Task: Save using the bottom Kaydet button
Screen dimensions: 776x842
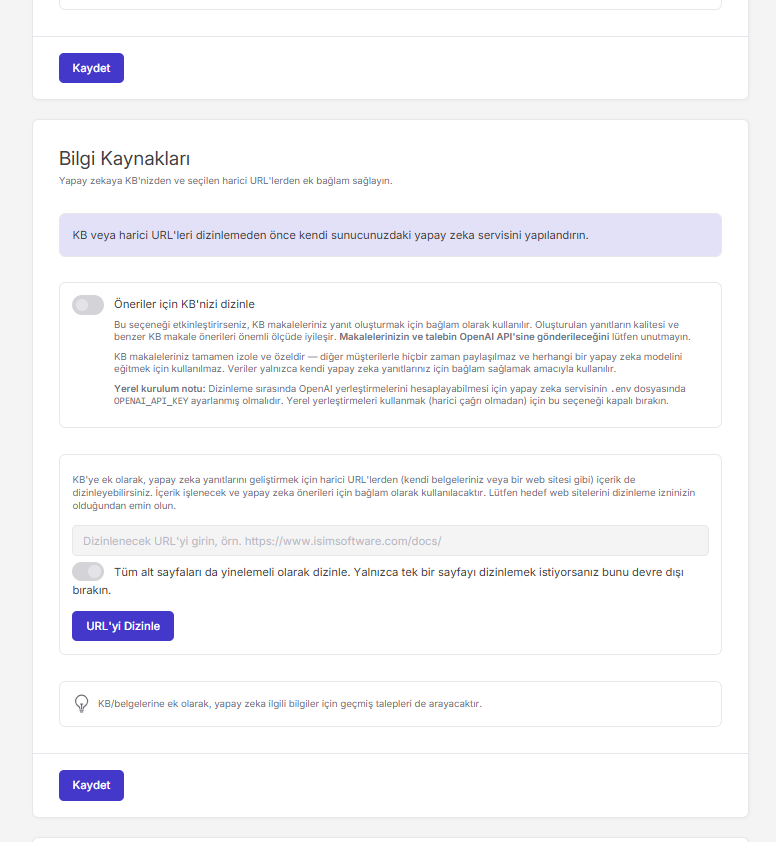Action: 91,785
